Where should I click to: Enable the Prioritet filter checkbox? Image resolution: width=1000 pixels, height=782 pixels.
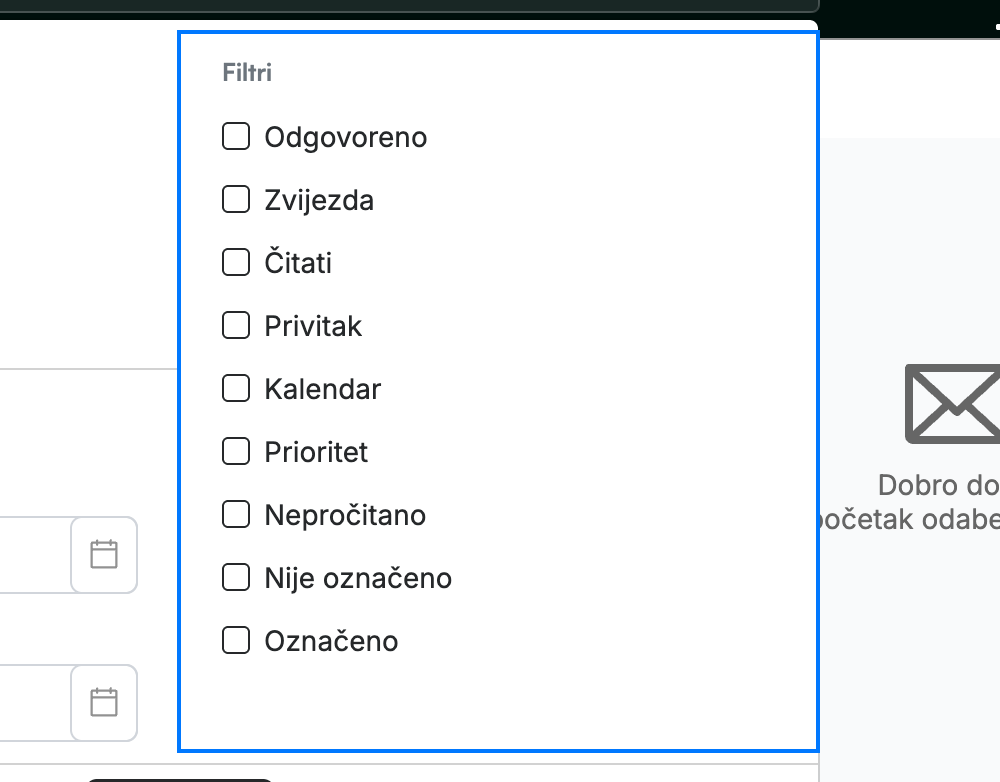click(236, 452)
